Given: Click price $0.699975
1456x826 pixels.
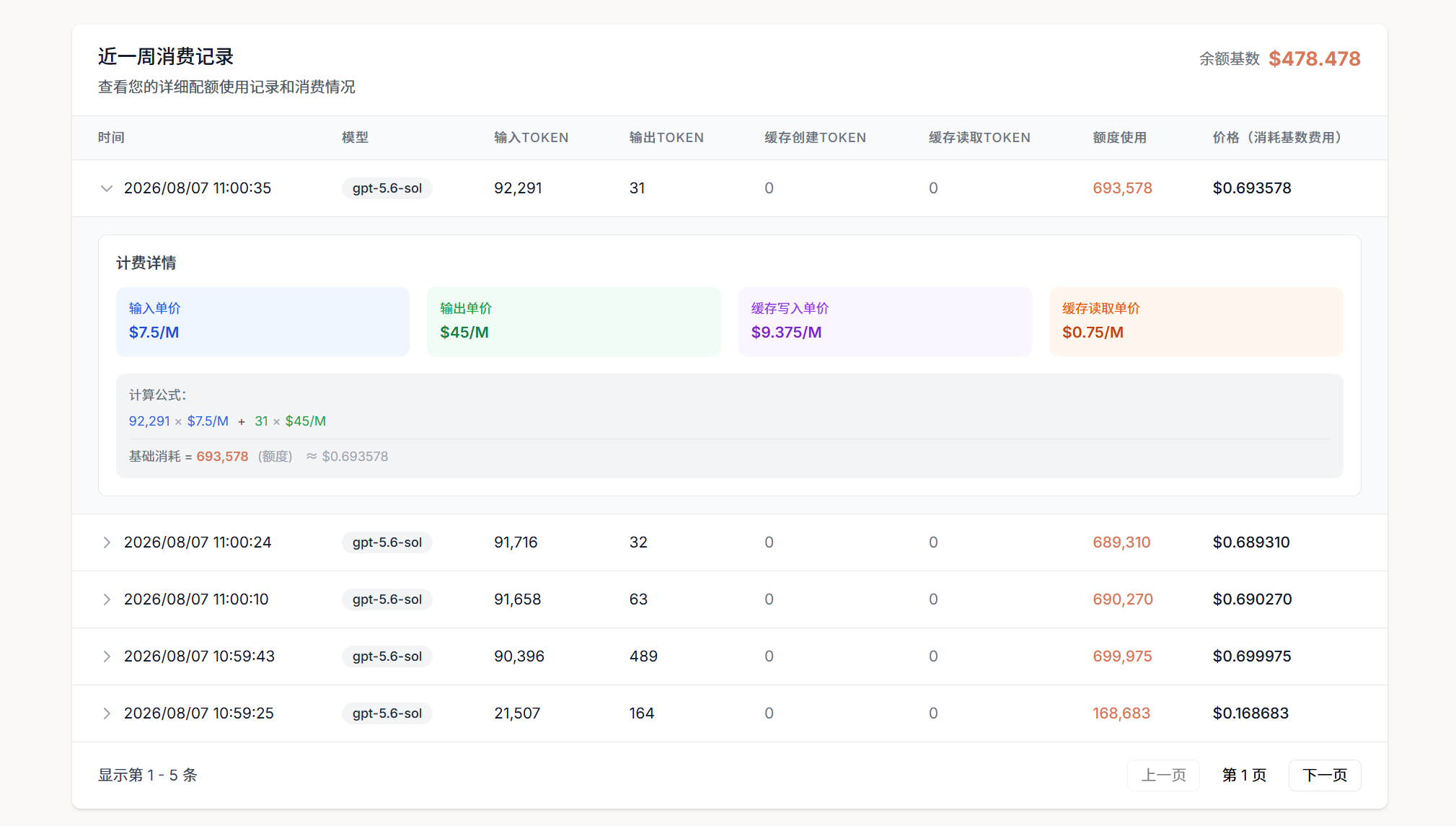Looking at the screenshot, I should tap(1252, 656).
